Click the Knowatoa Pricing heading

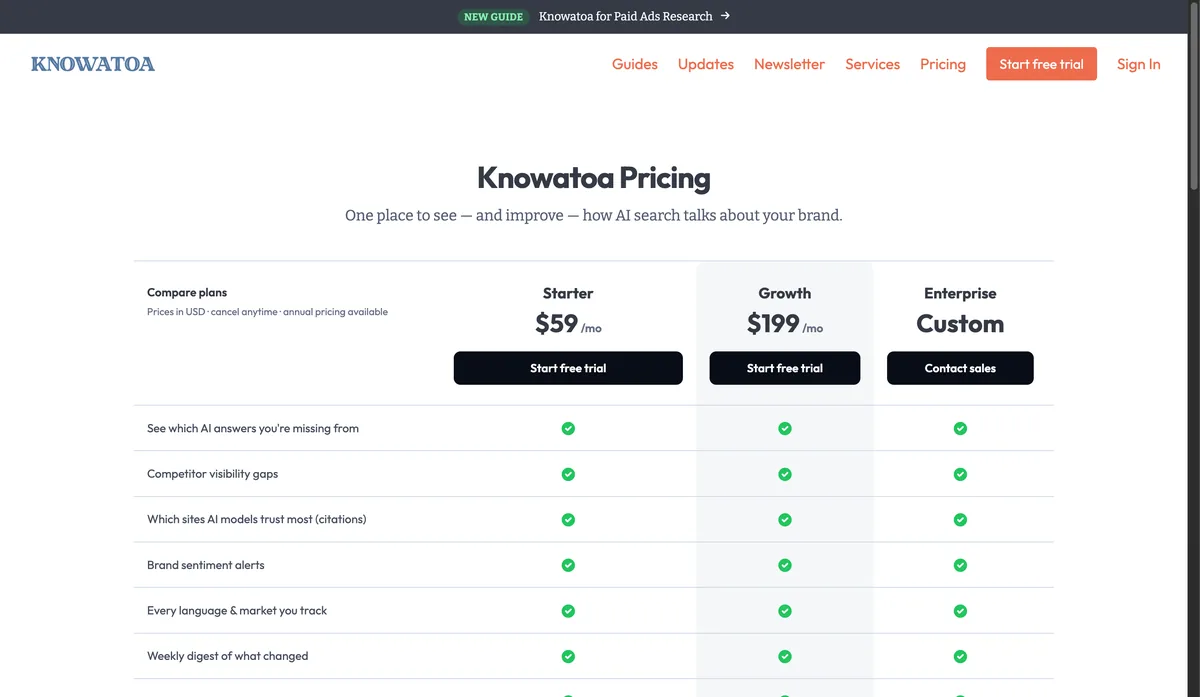[594, 178]
